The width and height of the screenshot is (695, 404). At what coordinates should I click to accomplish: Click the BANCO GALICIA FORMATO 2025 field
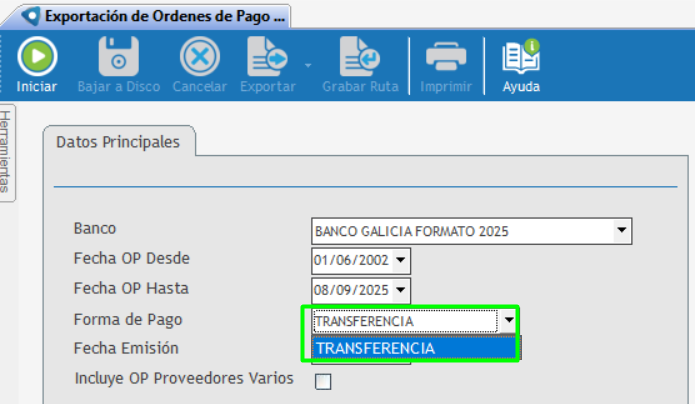click(462, 231)
